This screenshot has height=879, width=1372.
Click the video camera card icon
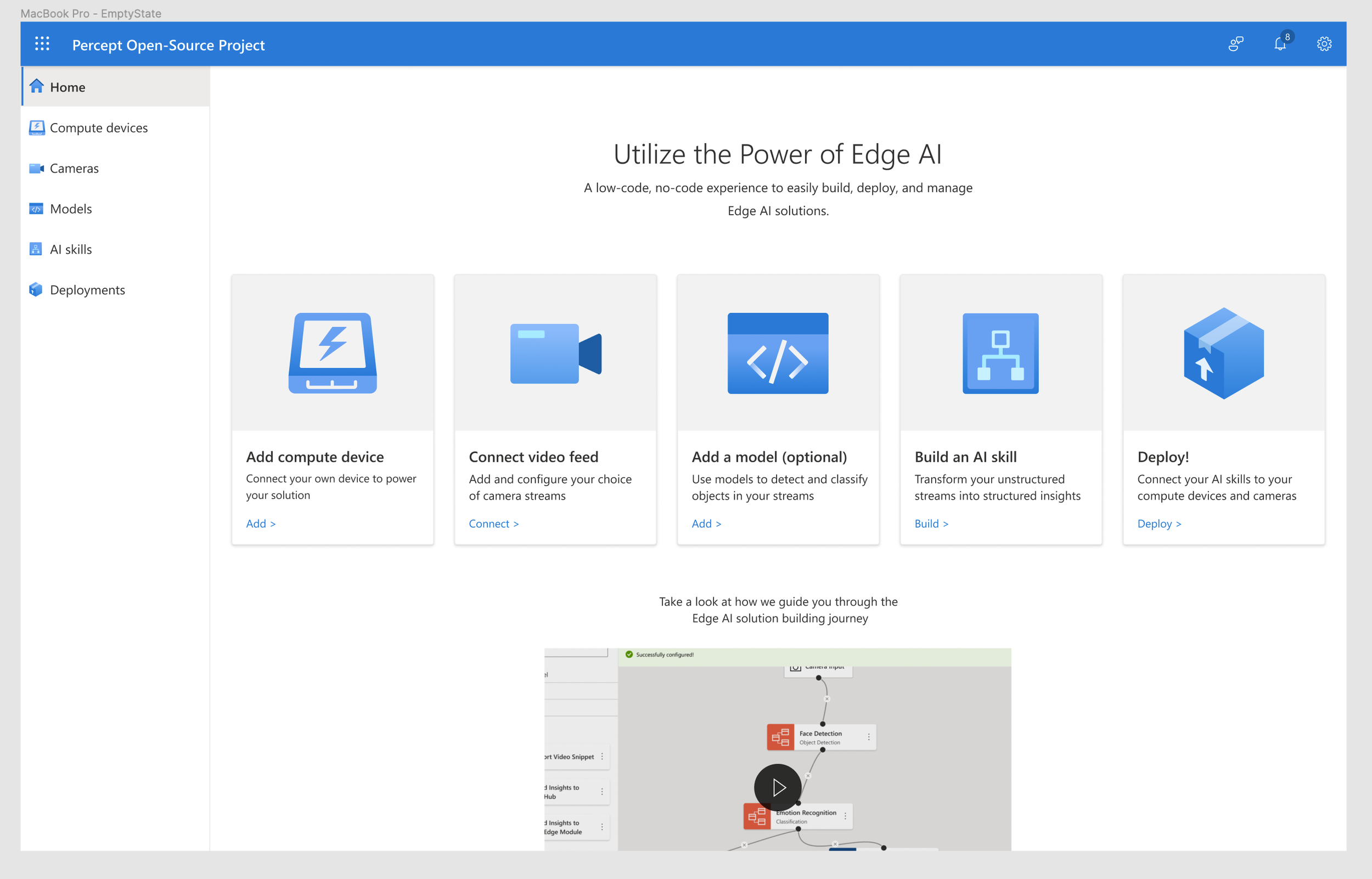tap(555, 354)
